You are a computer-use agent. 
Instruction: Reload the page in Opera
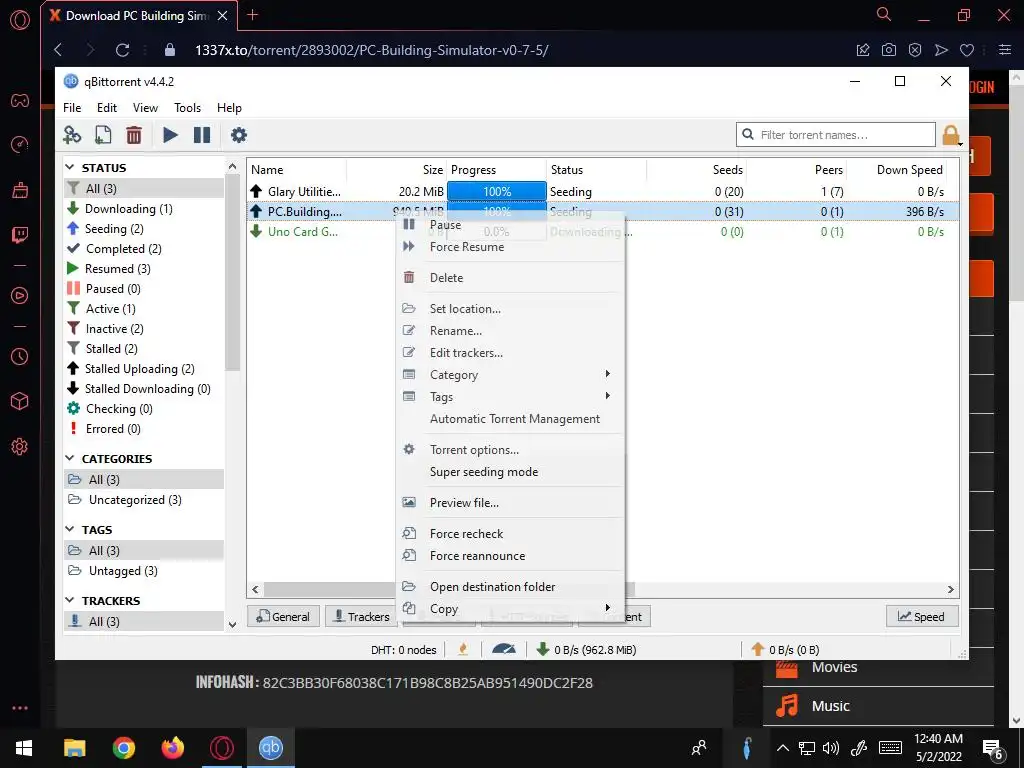pyautogui.click(x=122, y=50)
